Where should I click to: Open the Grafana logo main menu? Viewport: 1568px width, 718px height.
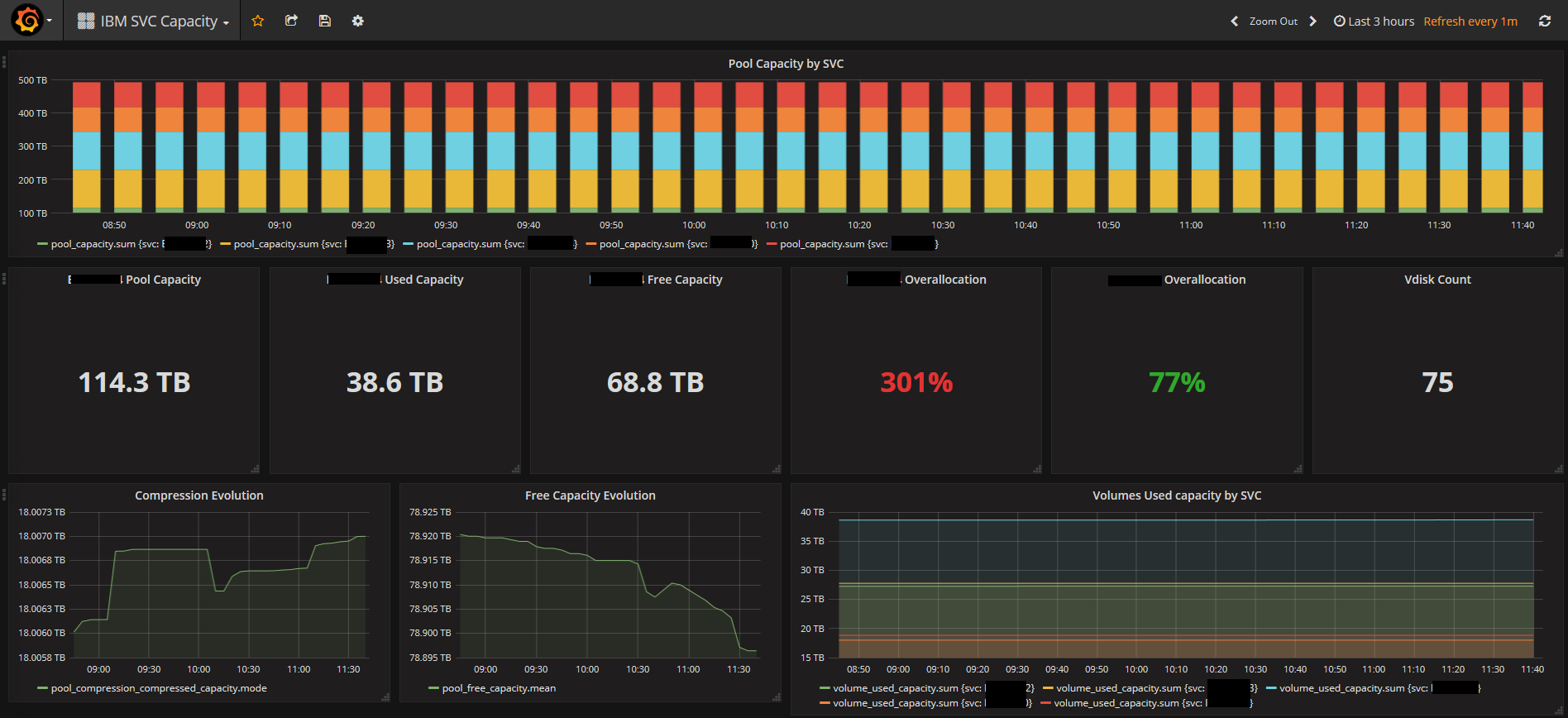pyautogui.click(x=27, y=21)
